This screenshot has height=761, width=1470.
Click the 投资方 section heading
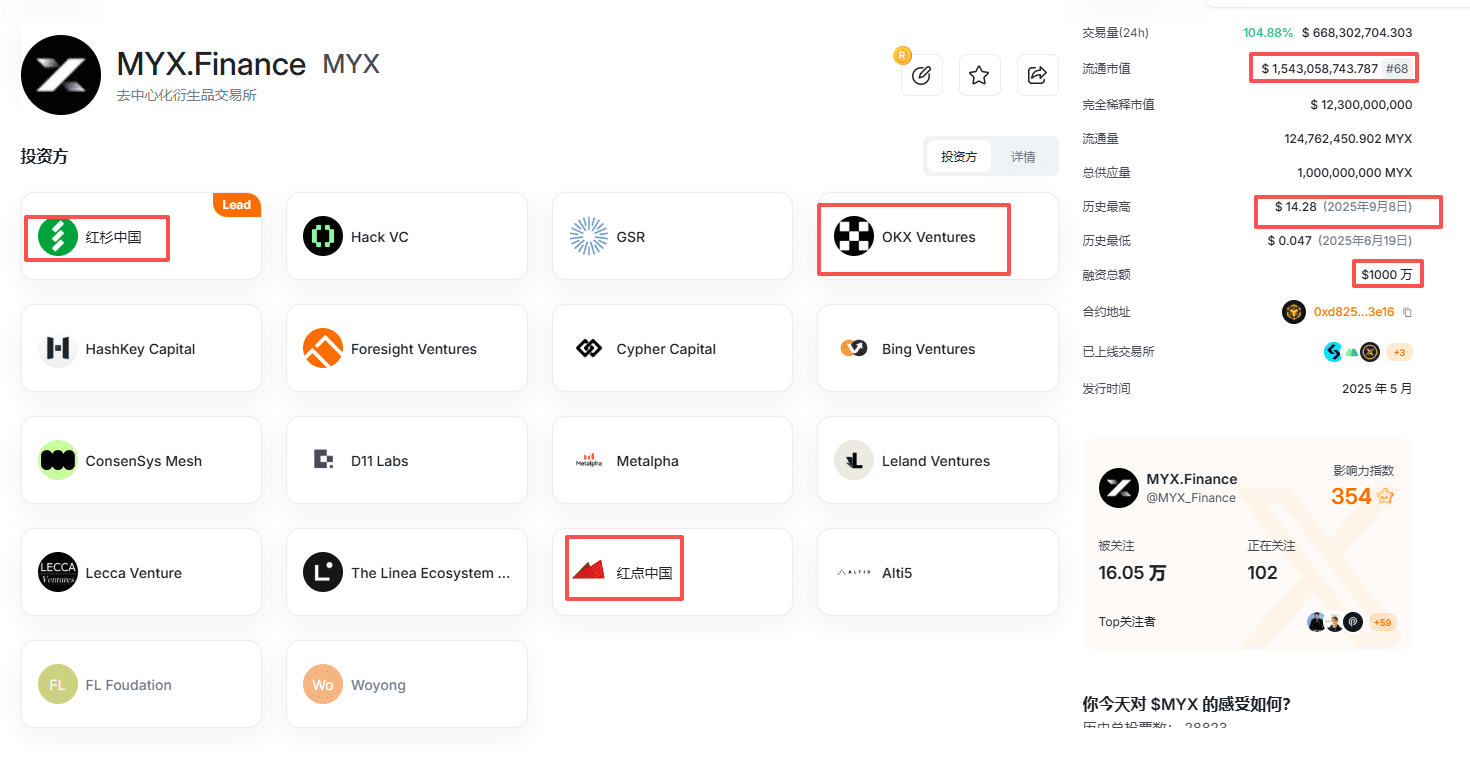pos(44,157)
